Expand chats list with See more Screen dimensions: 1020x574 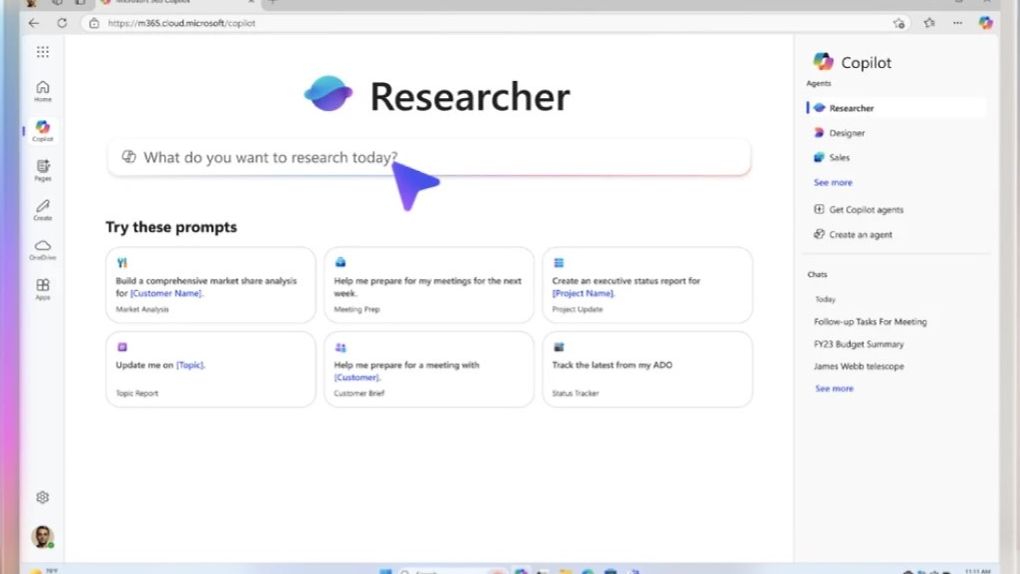[834, 388]
